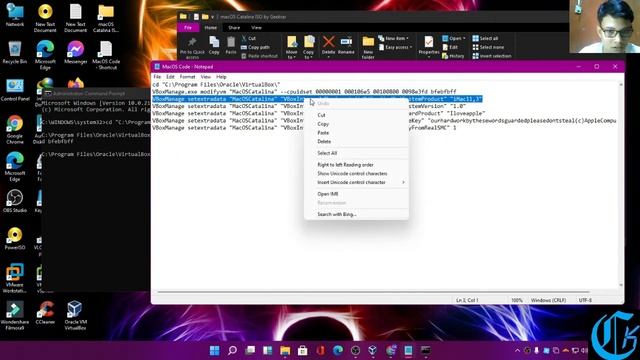
Task: Click the Network desktop icon
Action: point(15,16)
